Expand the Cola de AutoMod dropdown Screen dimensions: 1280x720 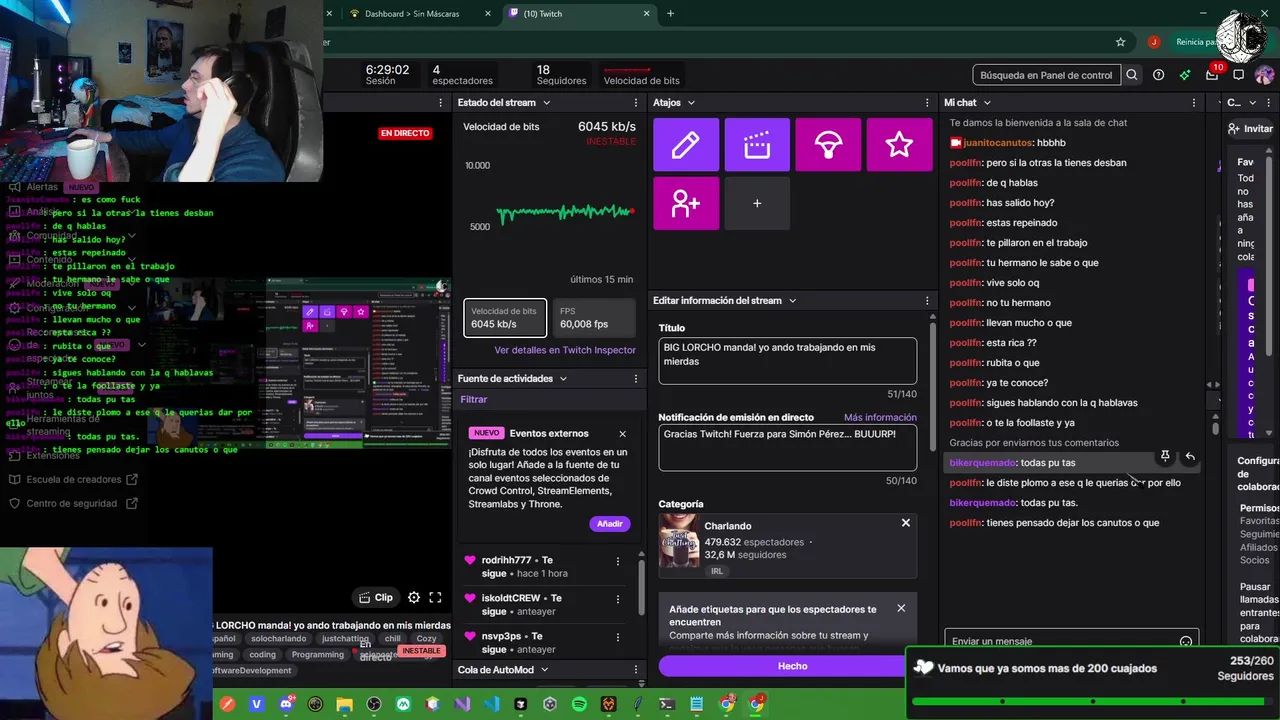(x=545, y=670)
